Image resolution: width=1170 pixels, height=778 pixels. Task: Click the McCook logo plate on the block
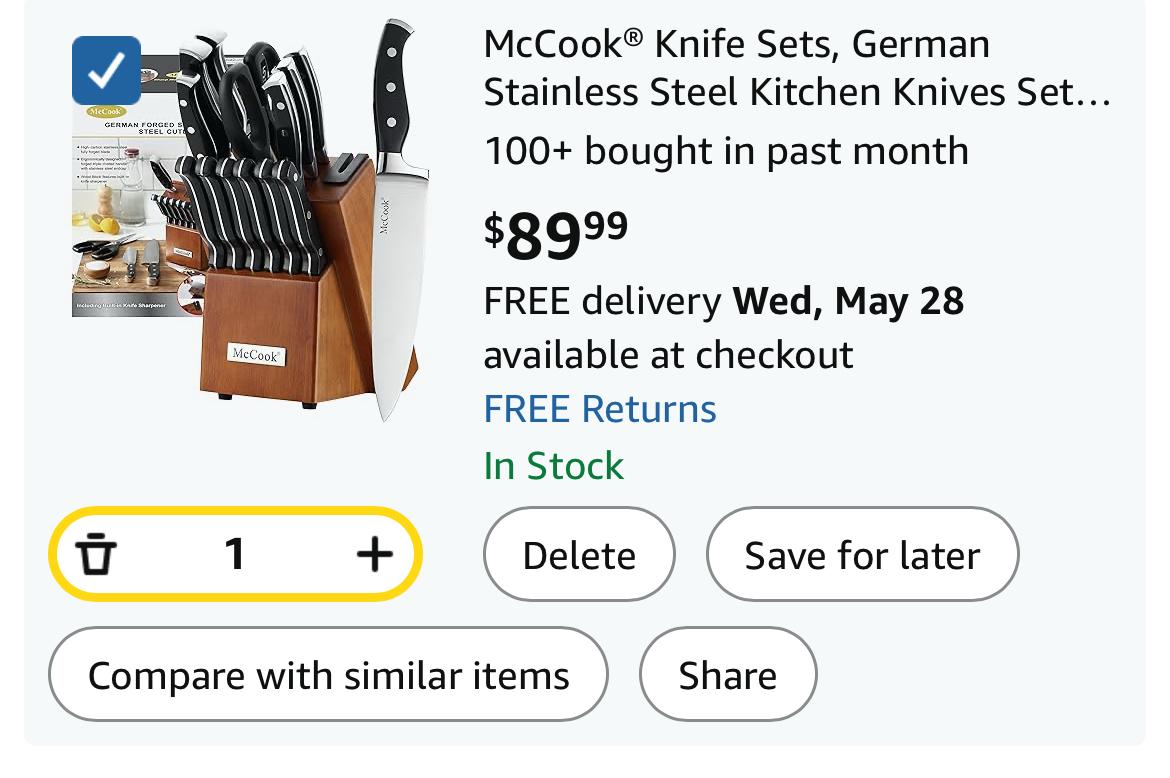click(256, 354)
